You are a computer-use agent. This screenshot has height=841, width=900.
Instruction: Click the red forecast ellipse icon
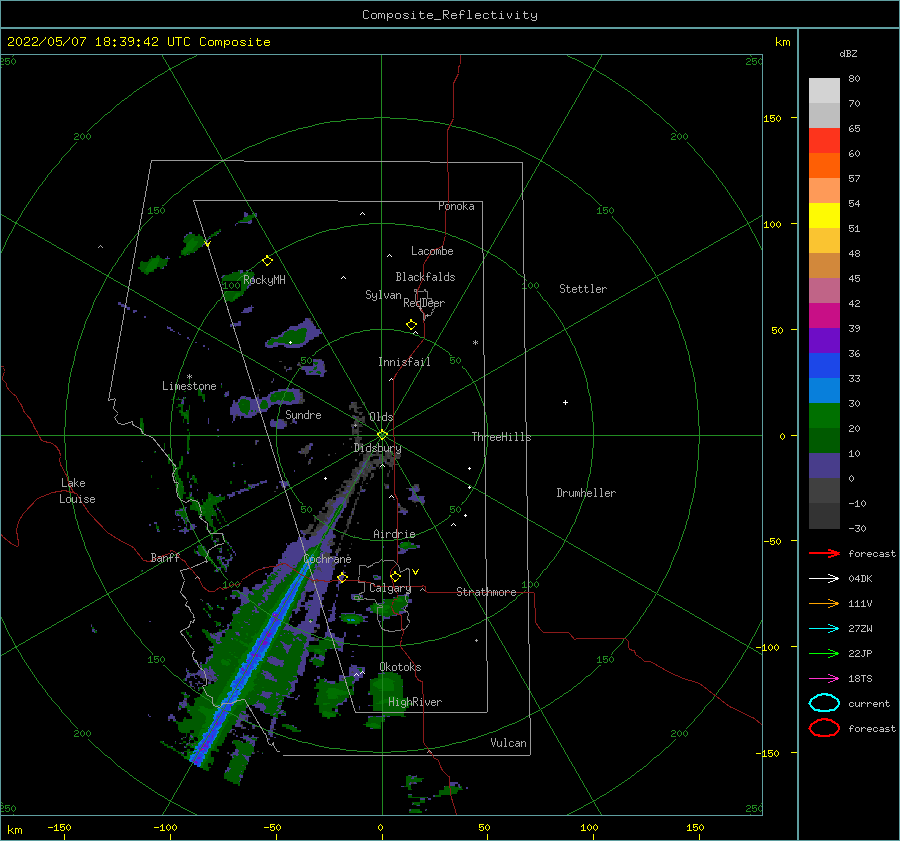824,728
